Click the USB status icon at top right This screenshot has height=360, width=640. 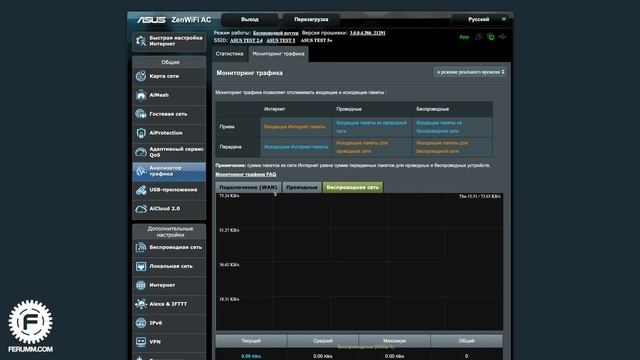[502, 37]
